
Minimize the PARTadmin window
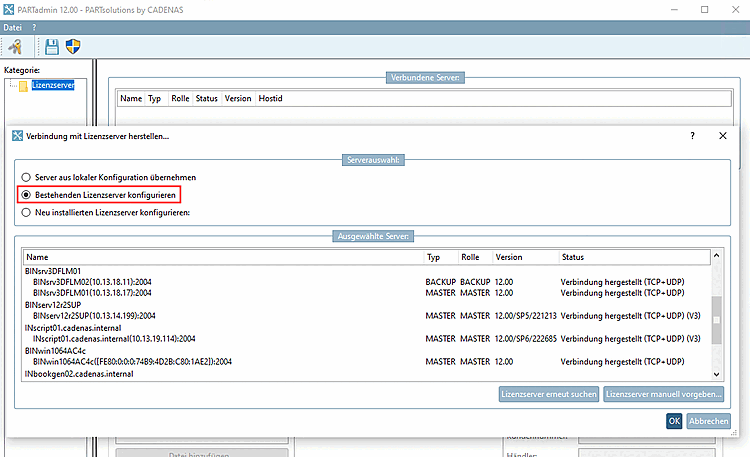[674, 10]
